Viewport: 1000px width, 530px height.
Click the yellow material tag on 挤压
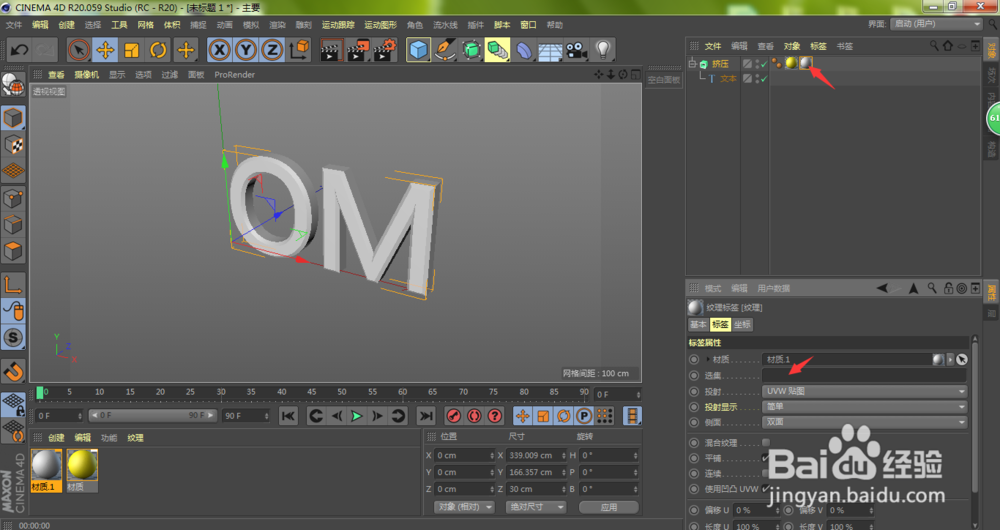(791, 63)
